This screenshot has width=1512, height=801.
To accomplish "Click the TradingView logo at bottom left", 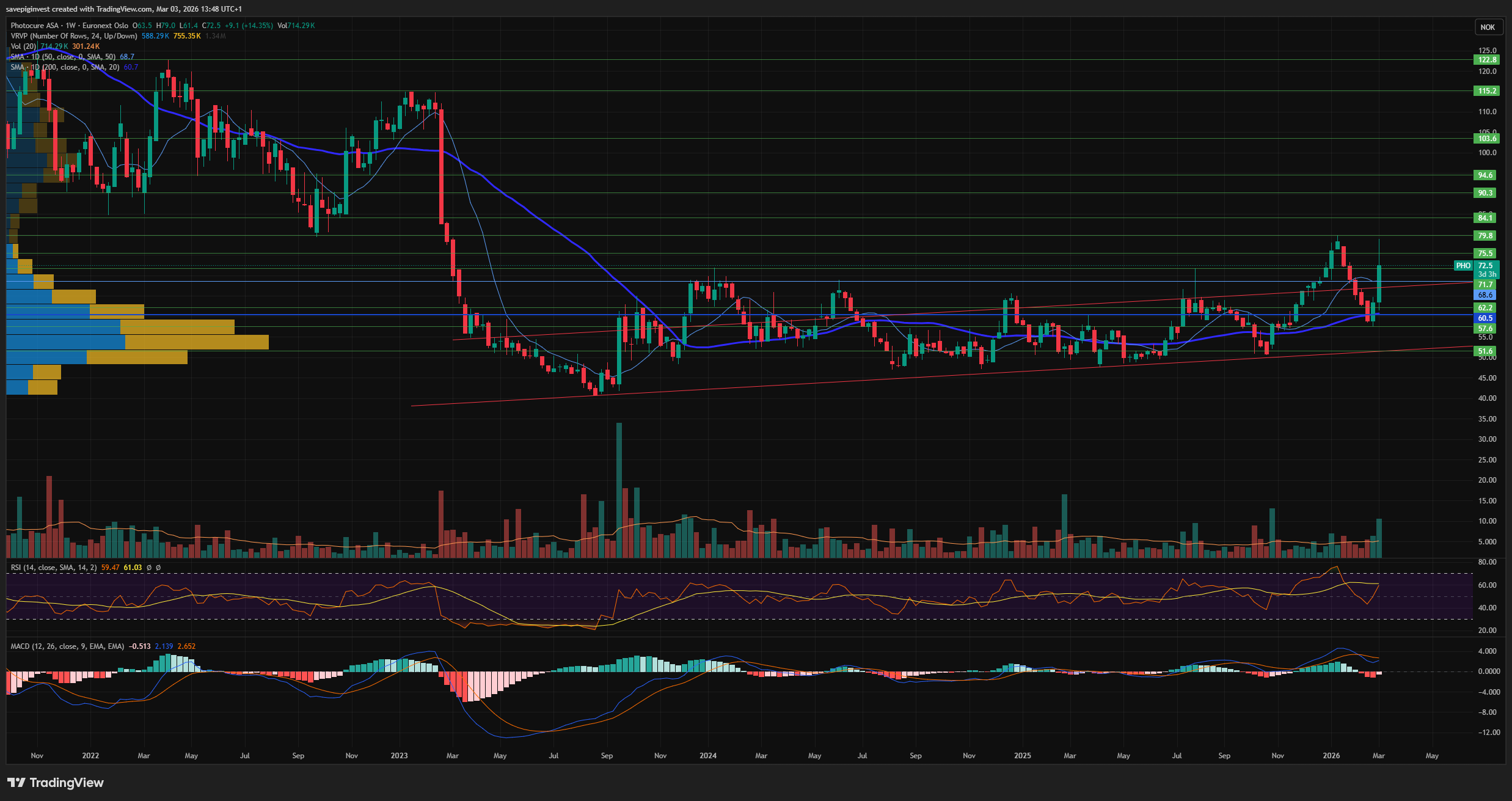I will (x=56, y=783).
